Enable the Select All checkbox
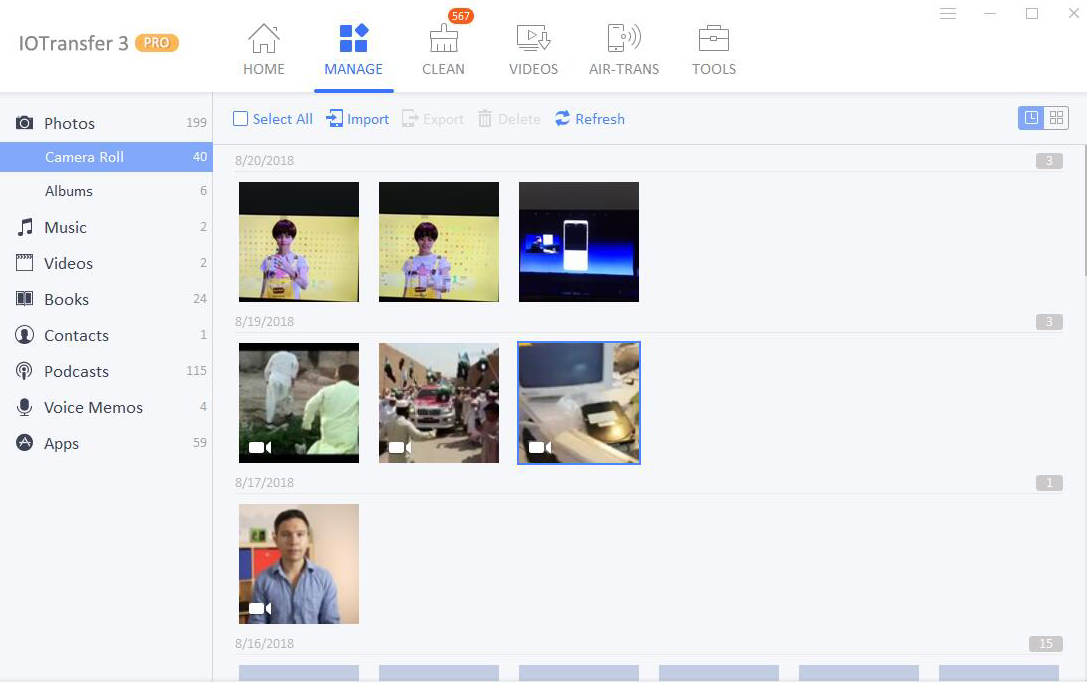Image resolution: width=1087 pixels, height=699 pixels. coord(240,118)
